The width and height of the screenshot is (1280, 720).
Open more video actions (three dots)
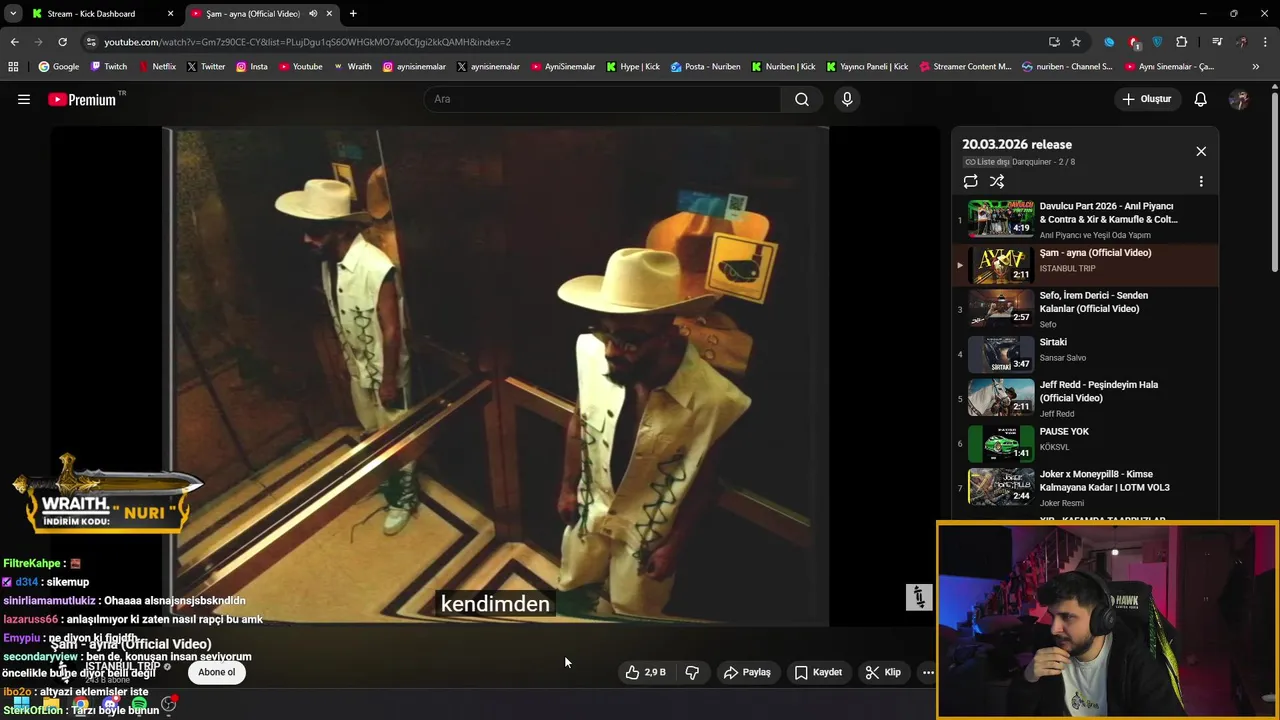(928, 672)
